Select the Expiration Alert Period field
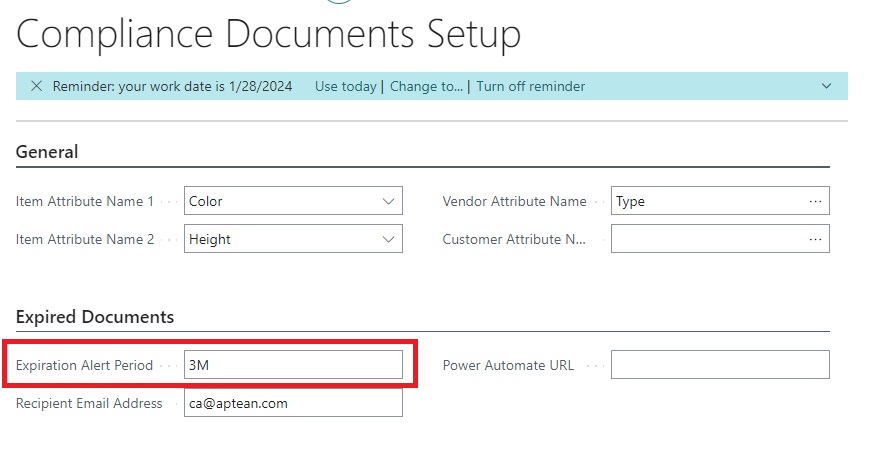Viewport: 877px width, 454px height. [x=293, y=365]
